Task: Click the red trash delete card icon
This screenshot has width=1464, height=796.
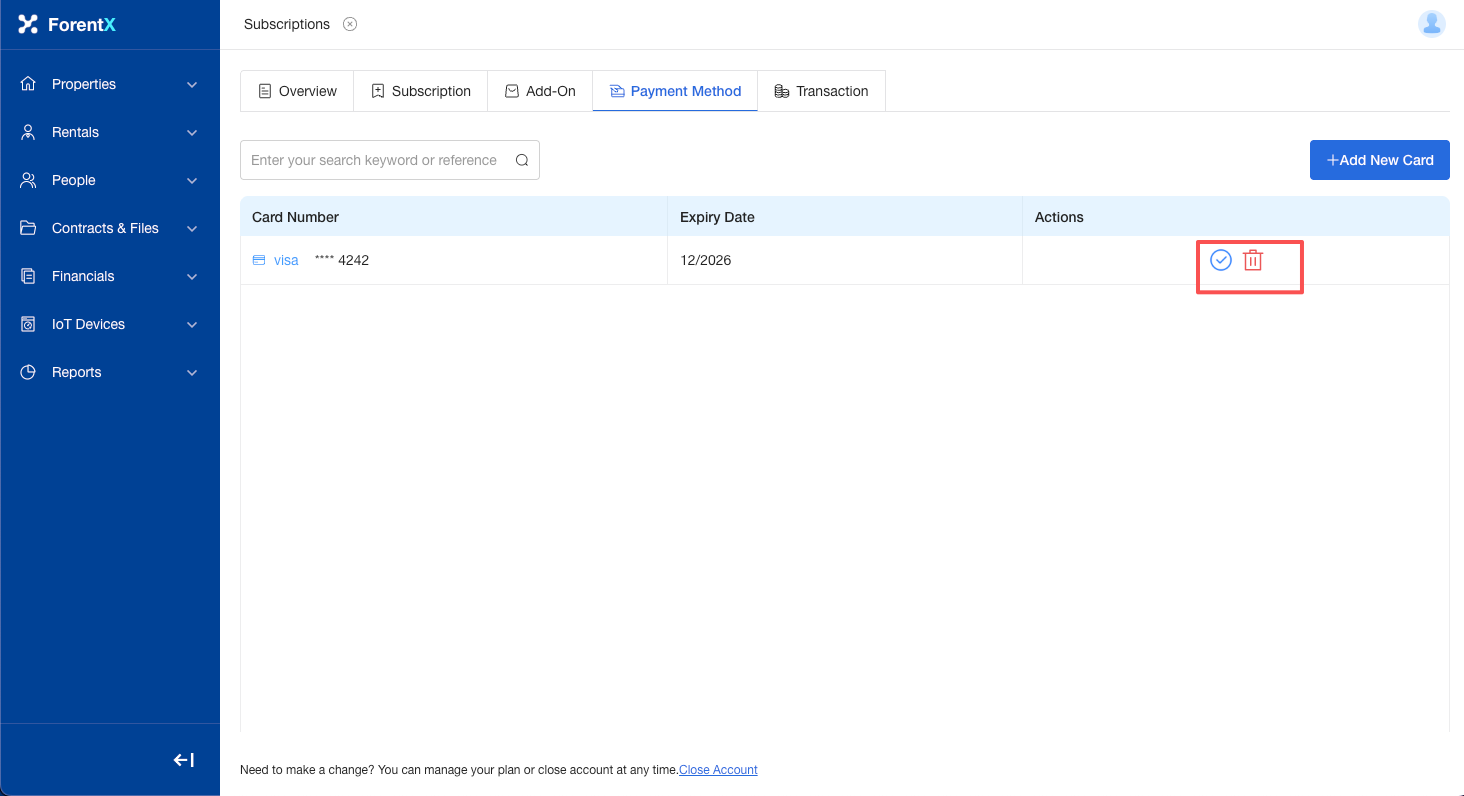Action: (x=1253, y=260)
